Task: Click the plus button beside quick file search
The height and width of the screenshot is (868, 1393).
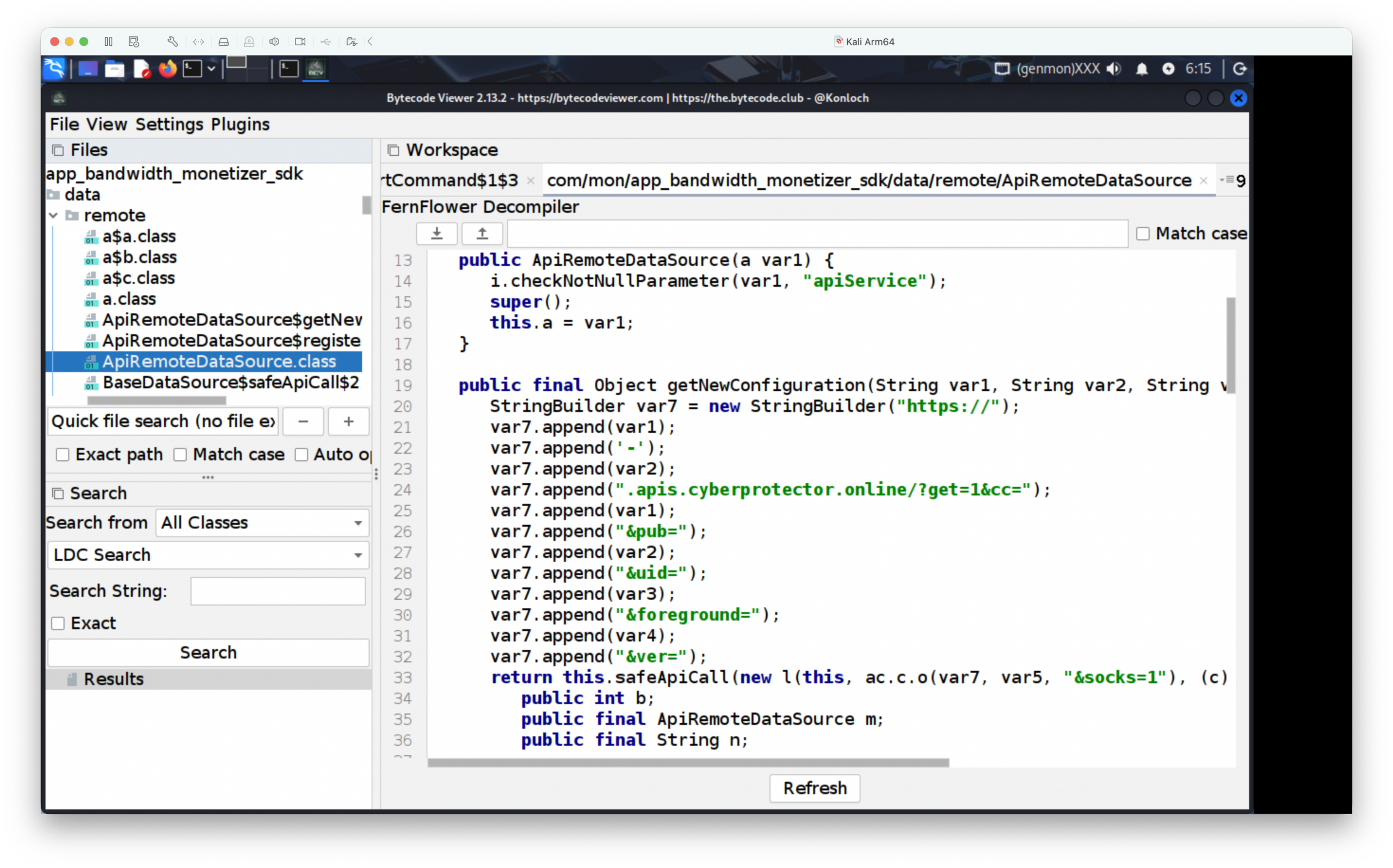Action: (348, 421)
